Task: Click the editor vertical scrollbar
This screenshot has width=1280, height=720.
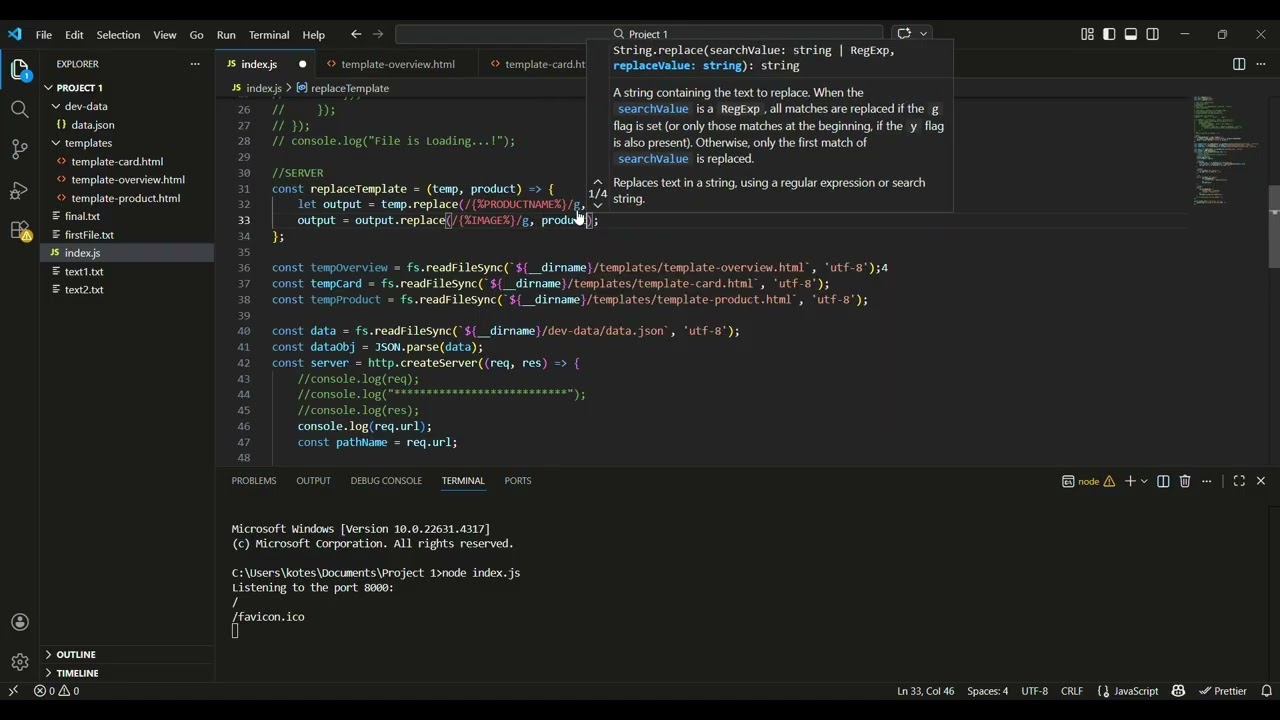Action: [1274, 227]
